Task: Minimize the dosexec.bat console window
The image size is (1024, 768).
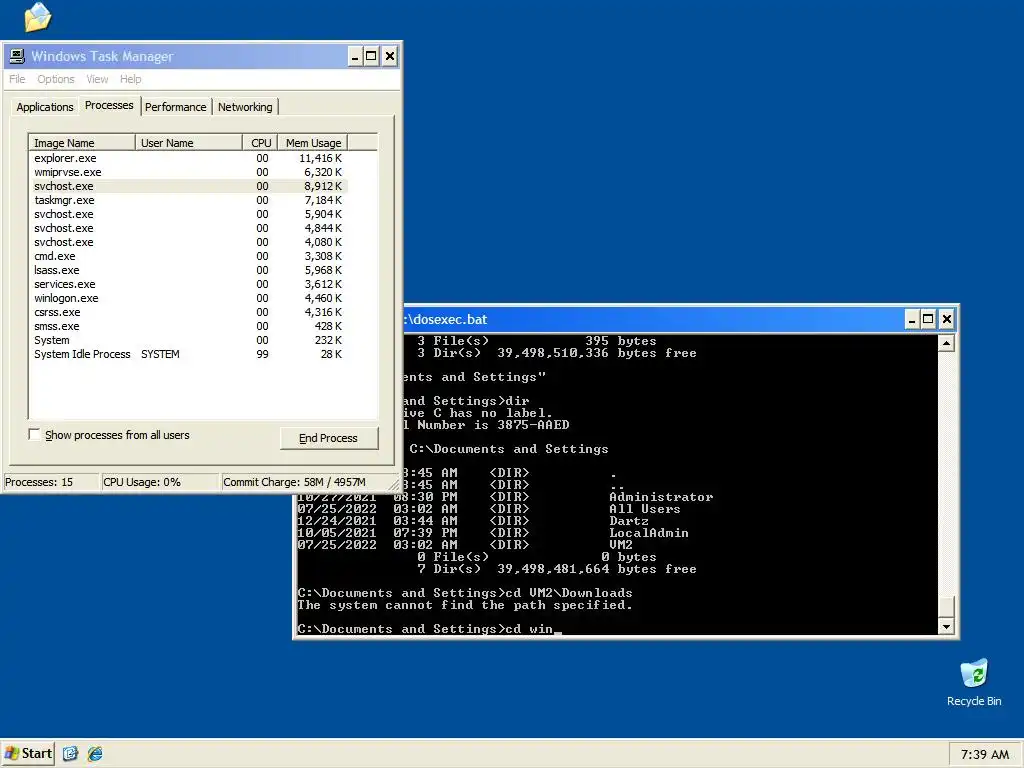Action: click(x=912, y=319)
